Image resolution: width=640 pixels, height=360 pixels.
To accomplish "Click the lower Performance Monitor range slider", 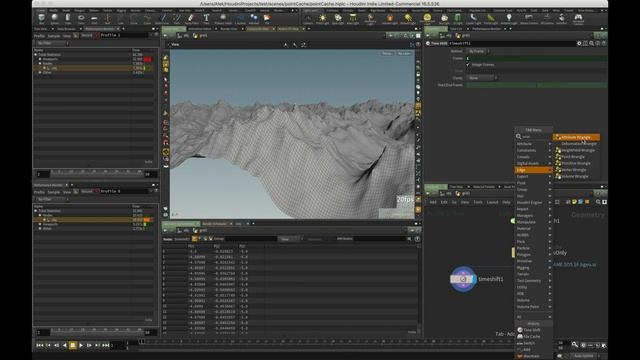I will click(96, 332).
